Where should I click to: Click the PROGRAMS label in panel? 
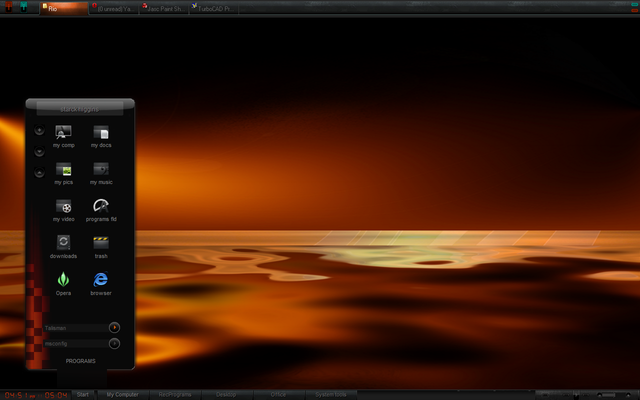(x=80, y=361)
